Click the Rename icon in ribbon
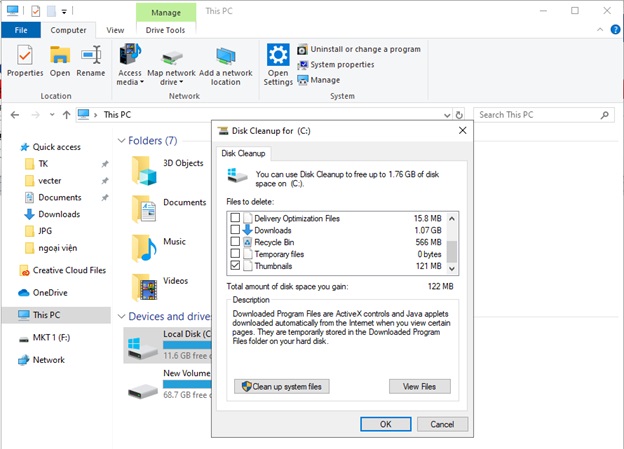This screenshot has width=624, height=449. coord(91,61)
